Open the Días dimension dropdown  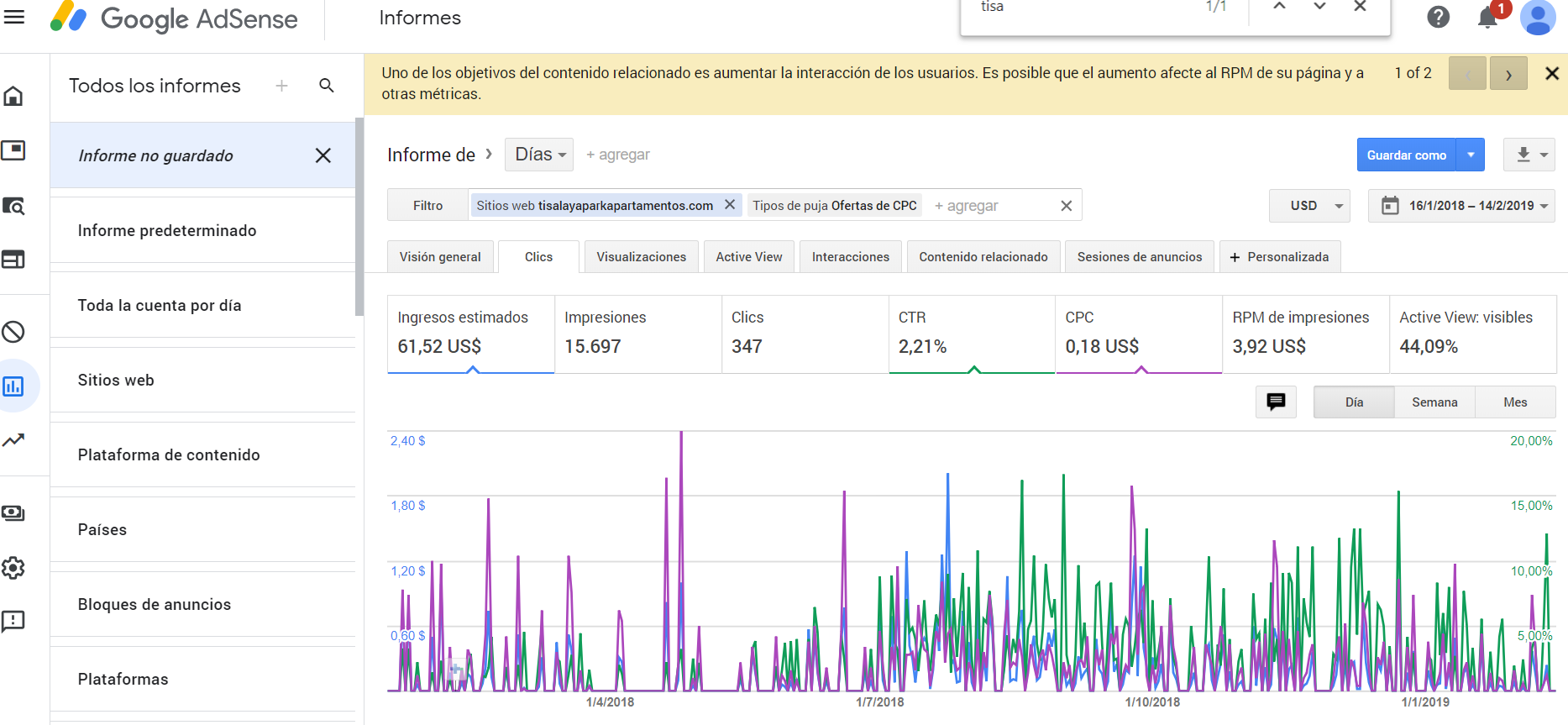(x=539, y=155)
